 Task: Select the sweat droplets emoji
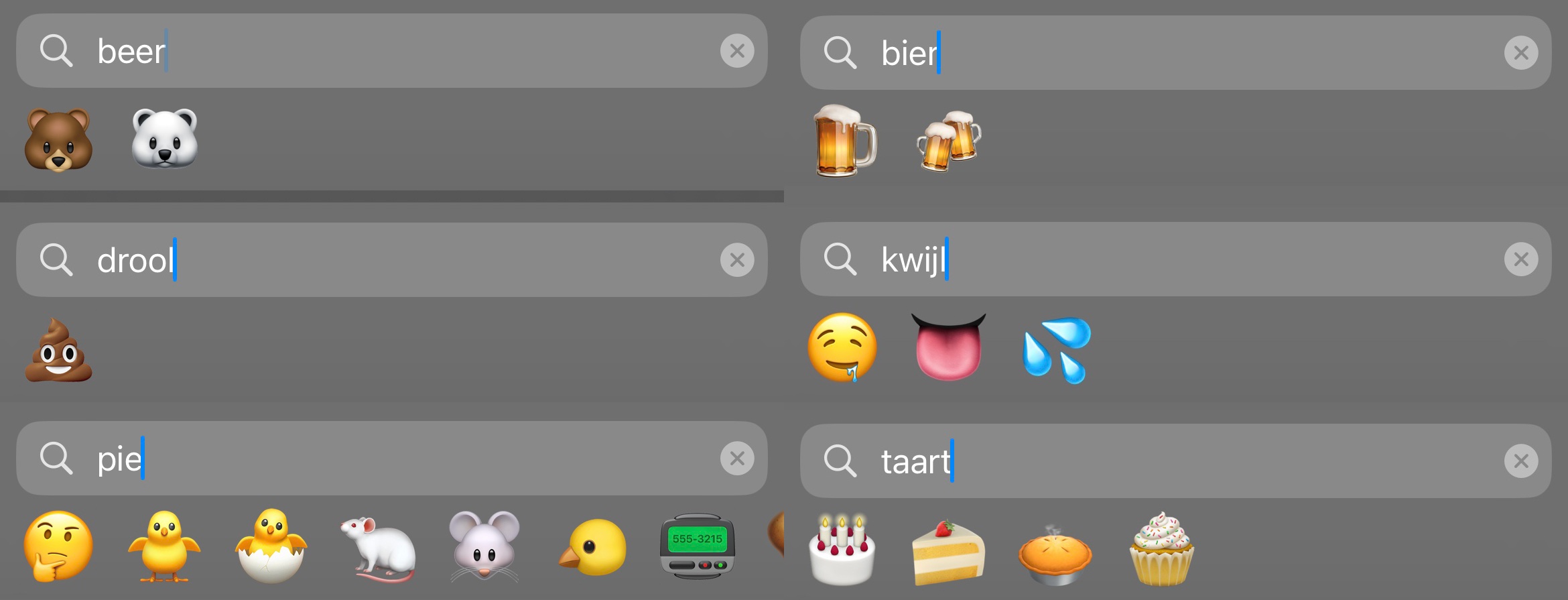[x=1057, y=350]
